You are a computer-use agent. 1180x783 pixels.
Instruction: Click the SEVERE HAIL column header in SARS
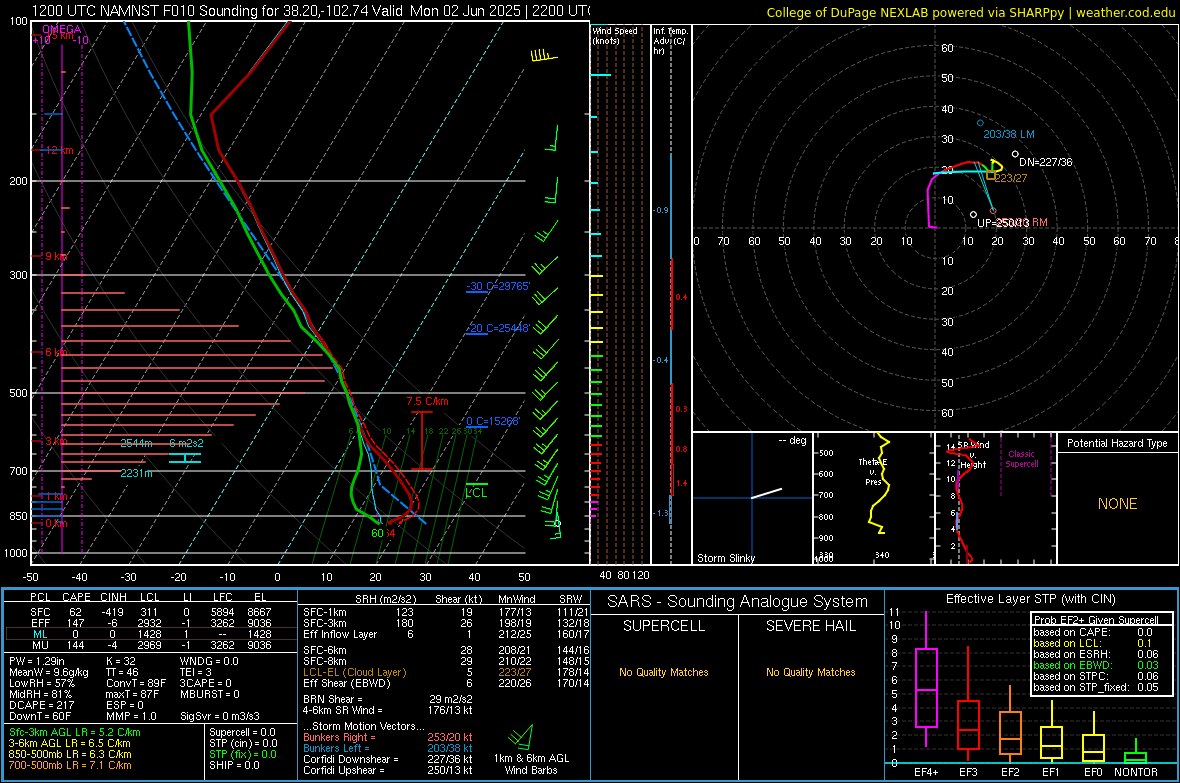[x=810, y=626]
